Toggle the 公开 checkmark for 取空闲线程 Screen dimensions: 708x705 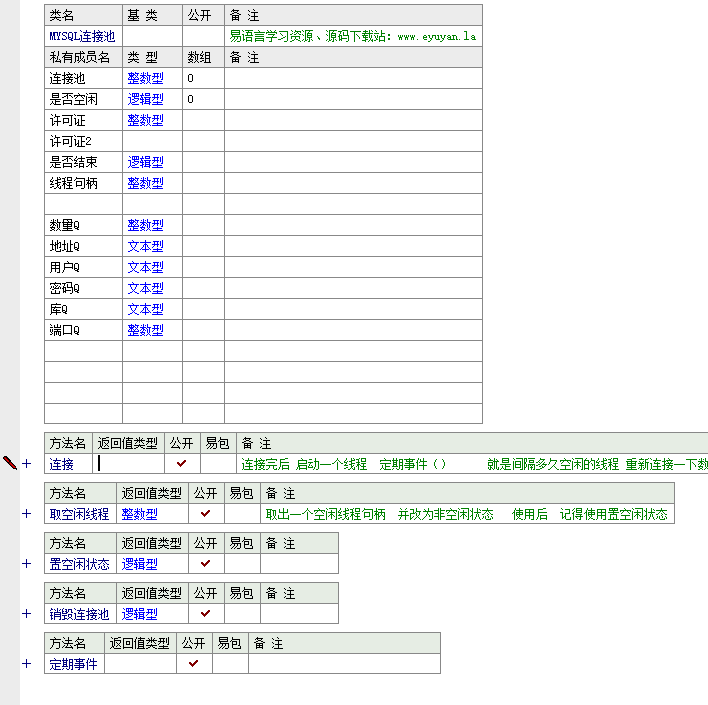(205, 514)
